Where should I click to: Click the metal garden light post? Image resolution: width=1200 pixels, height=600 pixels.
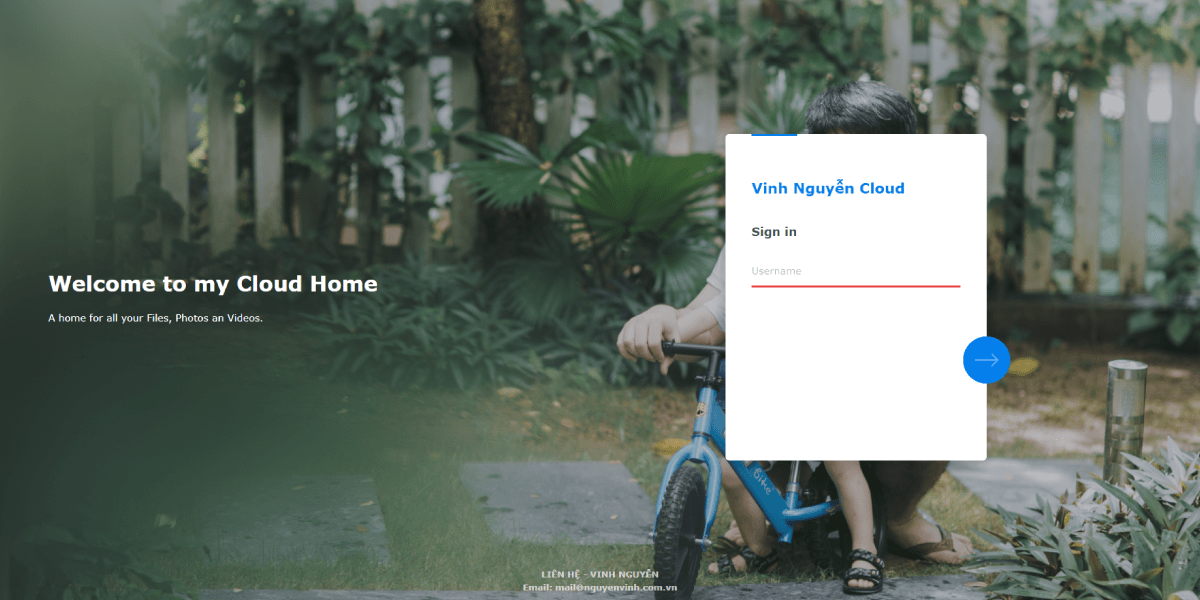1126,418
